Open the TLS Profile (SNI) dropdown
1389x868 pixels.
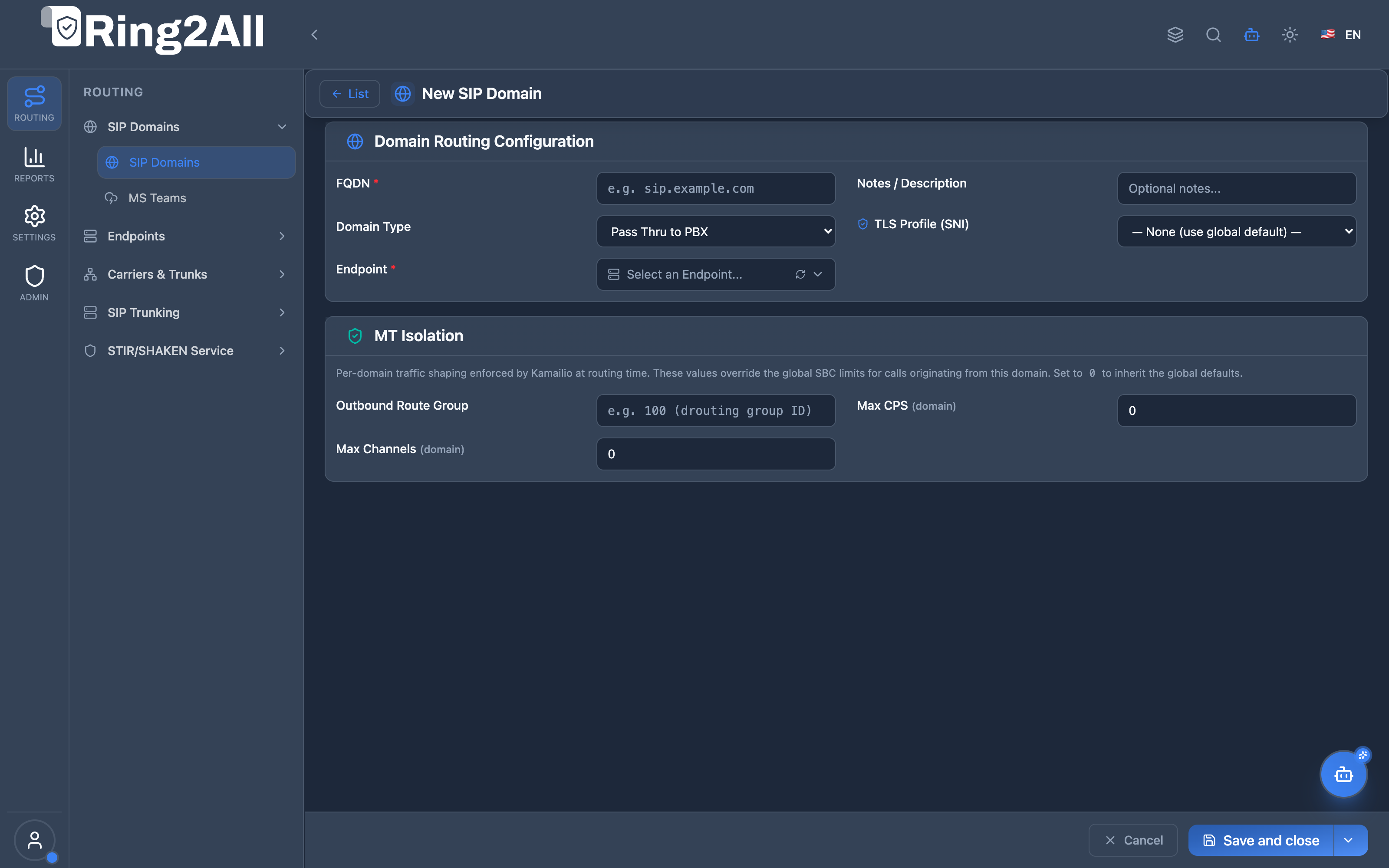pos(1237,232)
